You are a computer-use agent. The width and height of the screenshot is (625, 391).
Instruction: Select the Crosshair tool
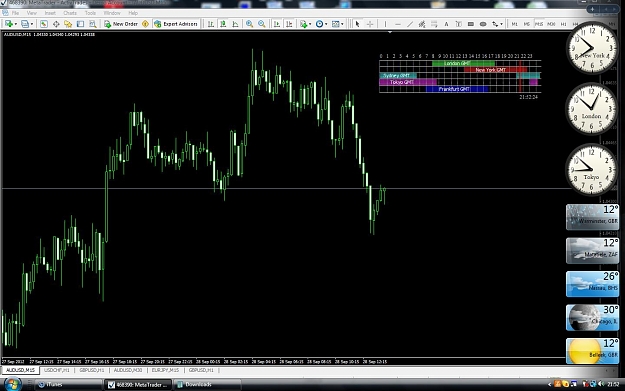[370, 24]
